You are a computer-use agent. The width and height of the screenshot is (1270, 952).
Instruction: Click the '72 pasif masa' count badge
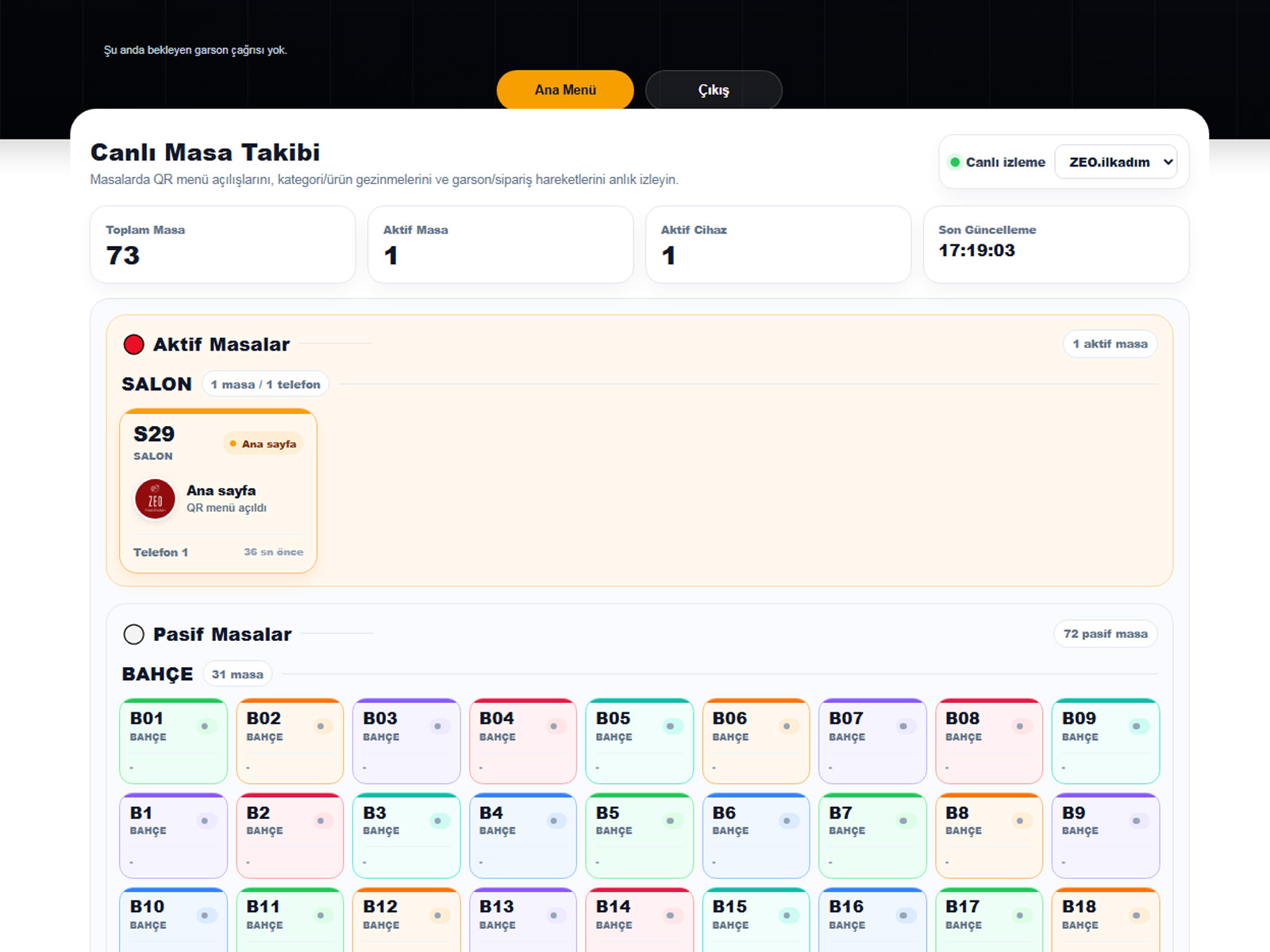pos(1105,633)
